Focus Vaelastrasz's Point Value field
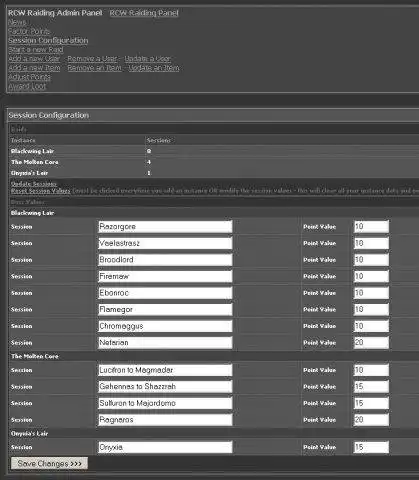The height and width of the screenshot is (480, 419). point(371,243)
